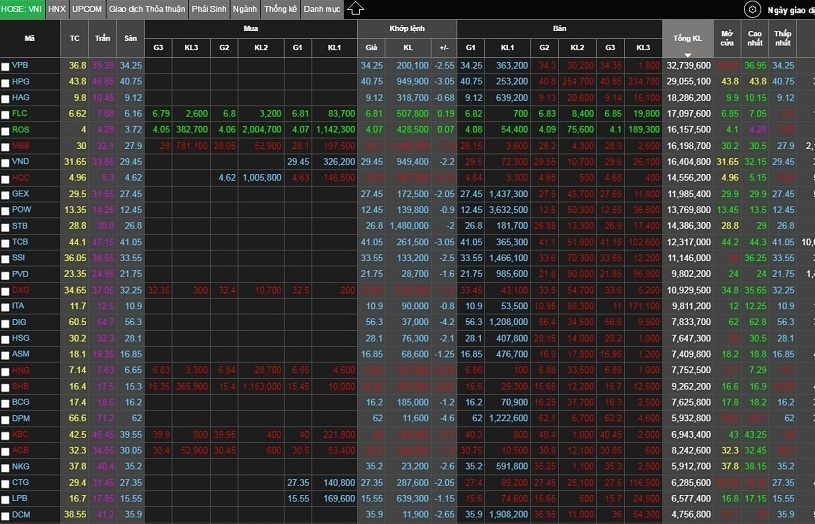Select the HOSE: VNI tab
Viewport: 815px width, 524px height.
[x=22, y=9]
